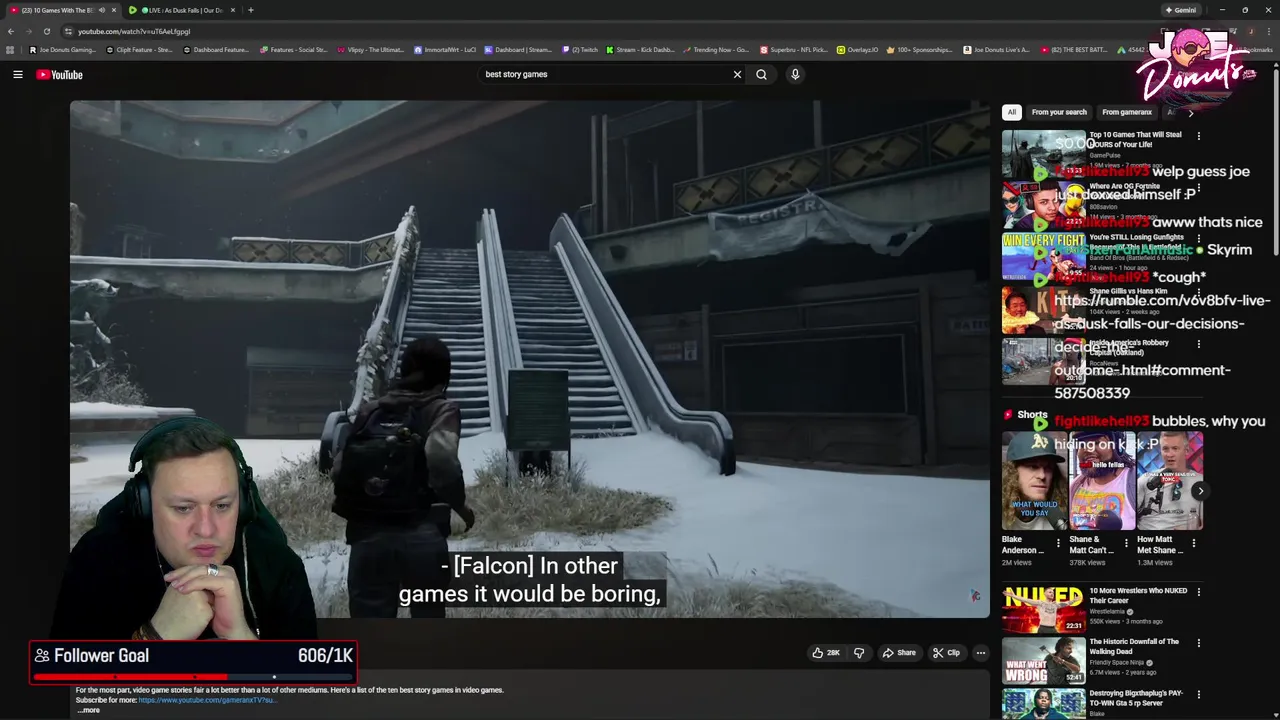This screenshot has height=720, width=1280.
Task: Open '(82) THE BEST BATT...' bookmark
Action: click(1074, 49)
